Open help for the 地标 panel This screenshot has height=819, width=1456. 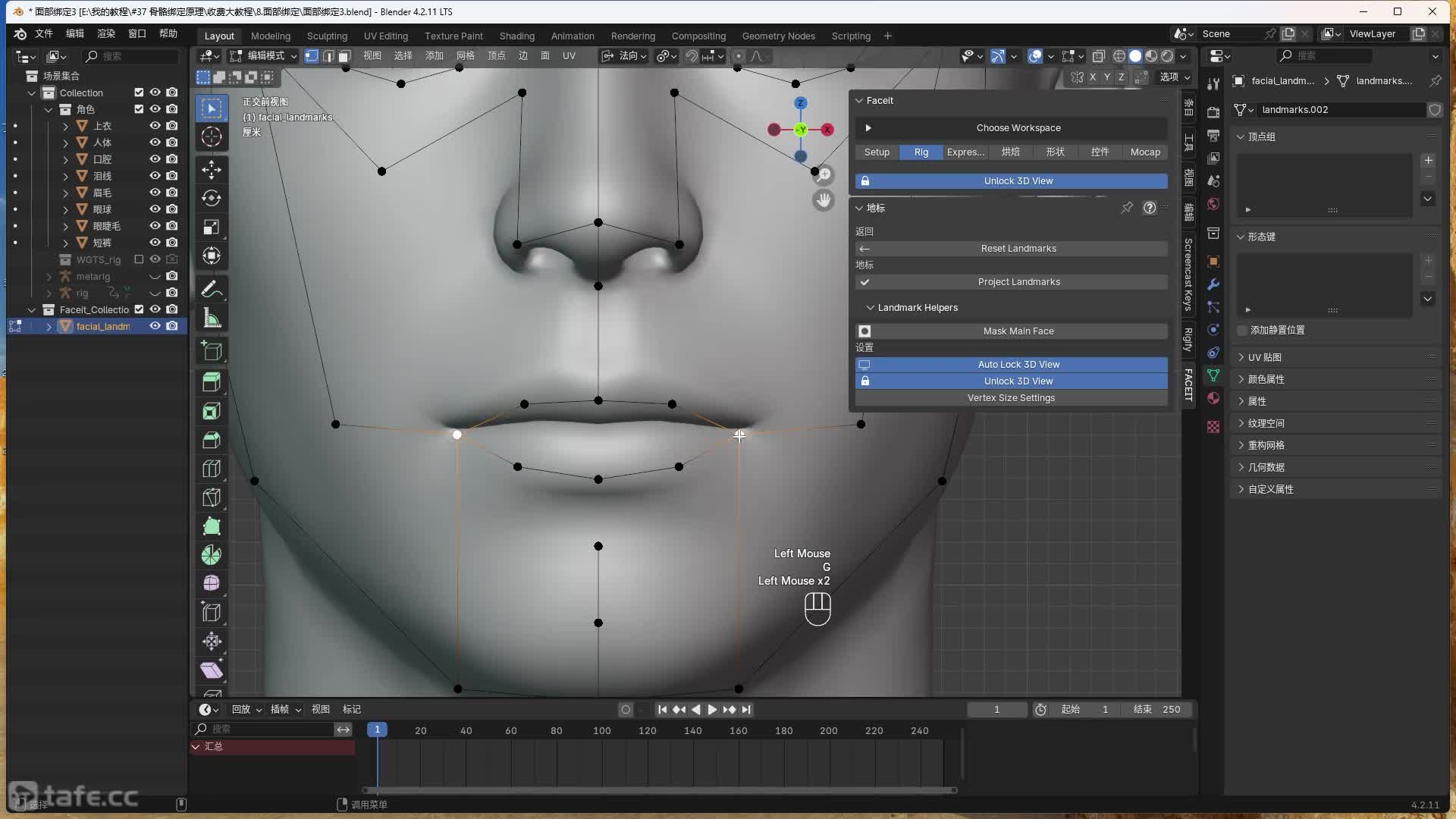tap(1150, 208)
